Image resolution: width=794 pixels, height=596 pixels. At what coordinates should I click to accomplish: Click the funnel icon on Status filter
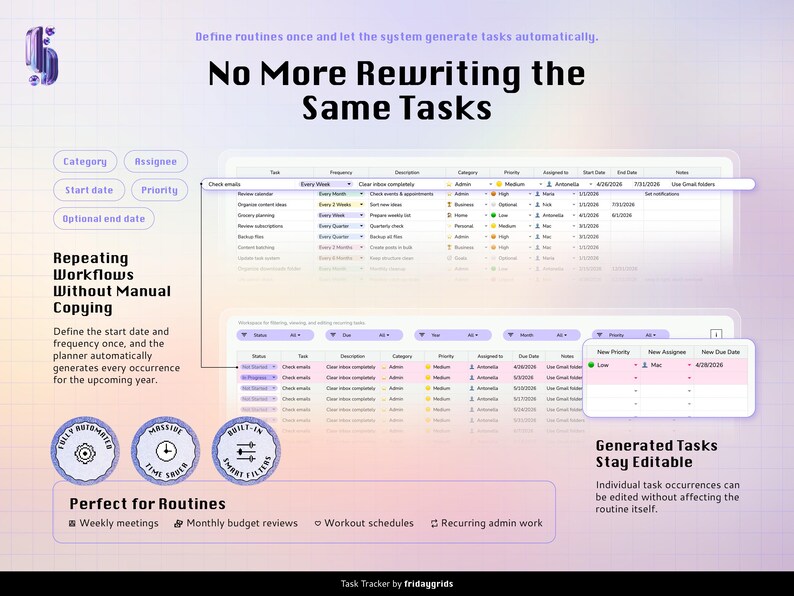point(244,335)
